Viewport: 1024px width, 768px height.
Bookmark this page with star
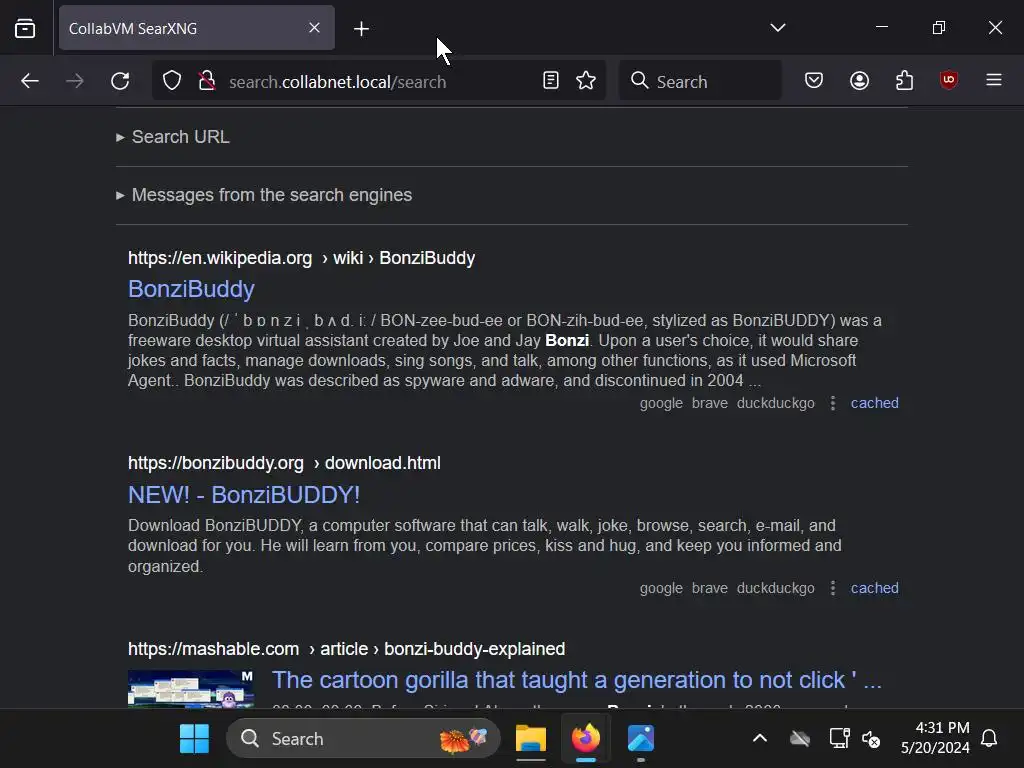[x=586, y=80]
